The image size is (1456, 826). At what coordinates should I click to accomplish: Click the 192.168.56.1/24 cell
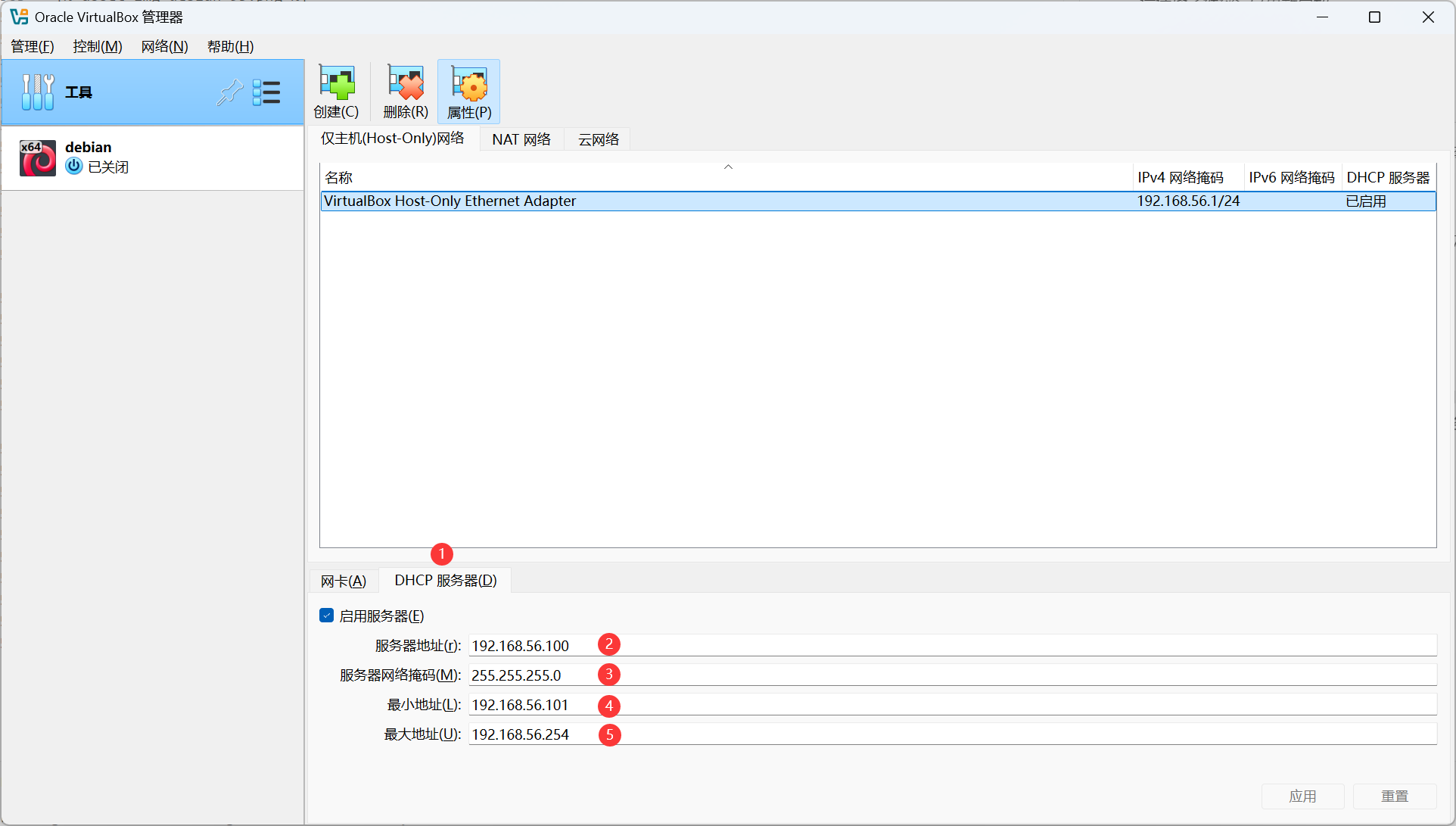click(1188, 201)
